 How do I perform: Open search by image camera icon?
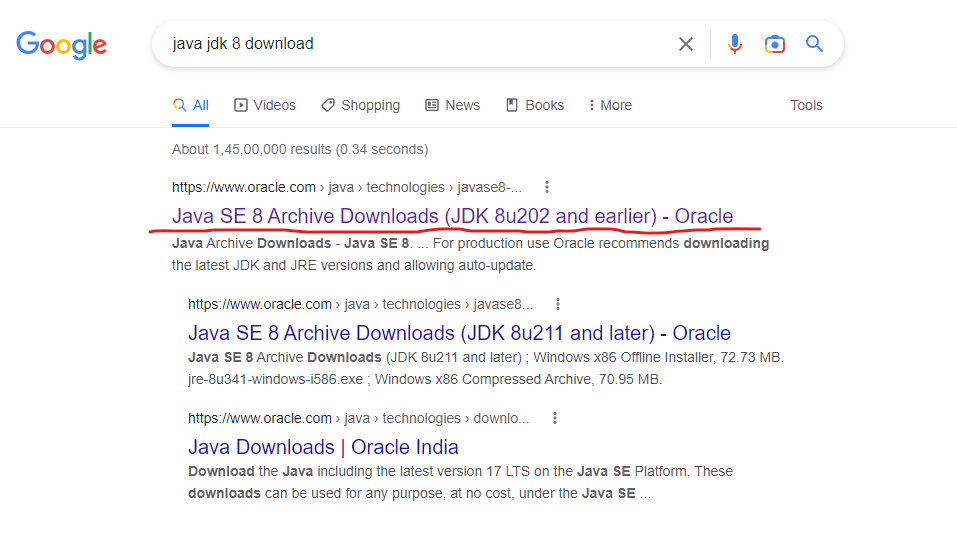(774, 44)
